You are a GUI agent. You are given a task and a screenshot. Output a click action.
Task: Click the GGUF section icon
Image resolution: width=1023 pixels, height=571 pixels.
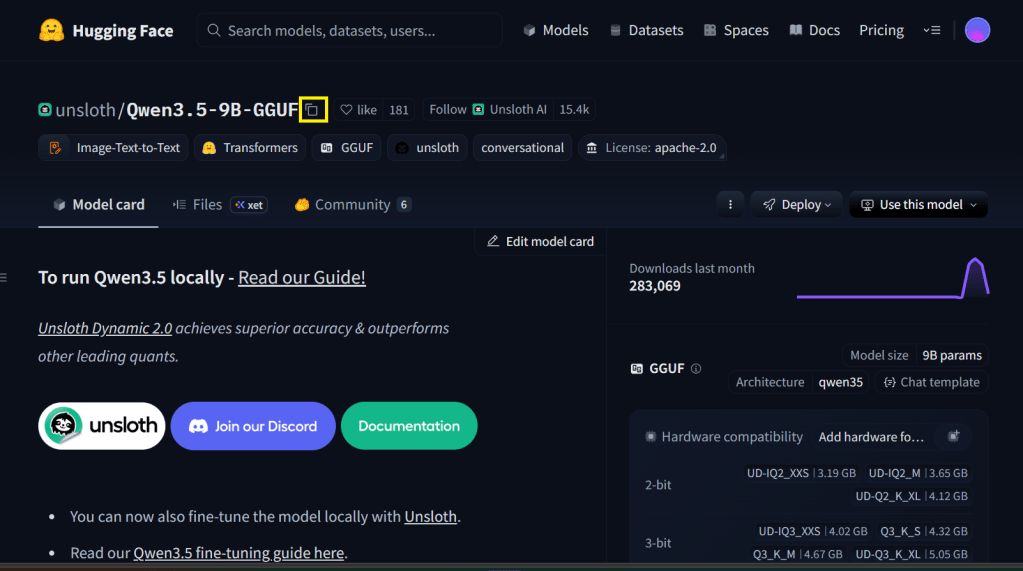[x=637, y=369]
